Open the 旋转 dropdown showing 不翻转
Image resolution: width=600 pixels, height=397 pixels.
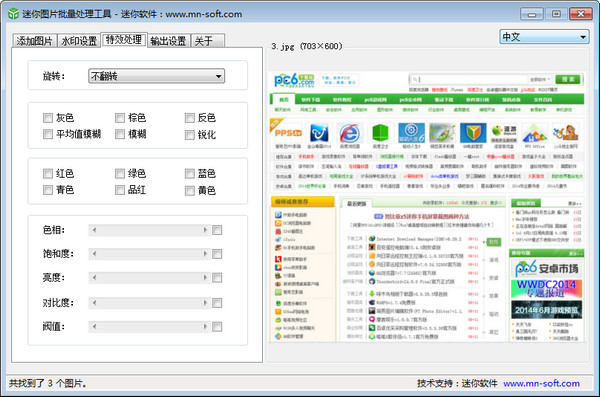[x=157, y=76]
